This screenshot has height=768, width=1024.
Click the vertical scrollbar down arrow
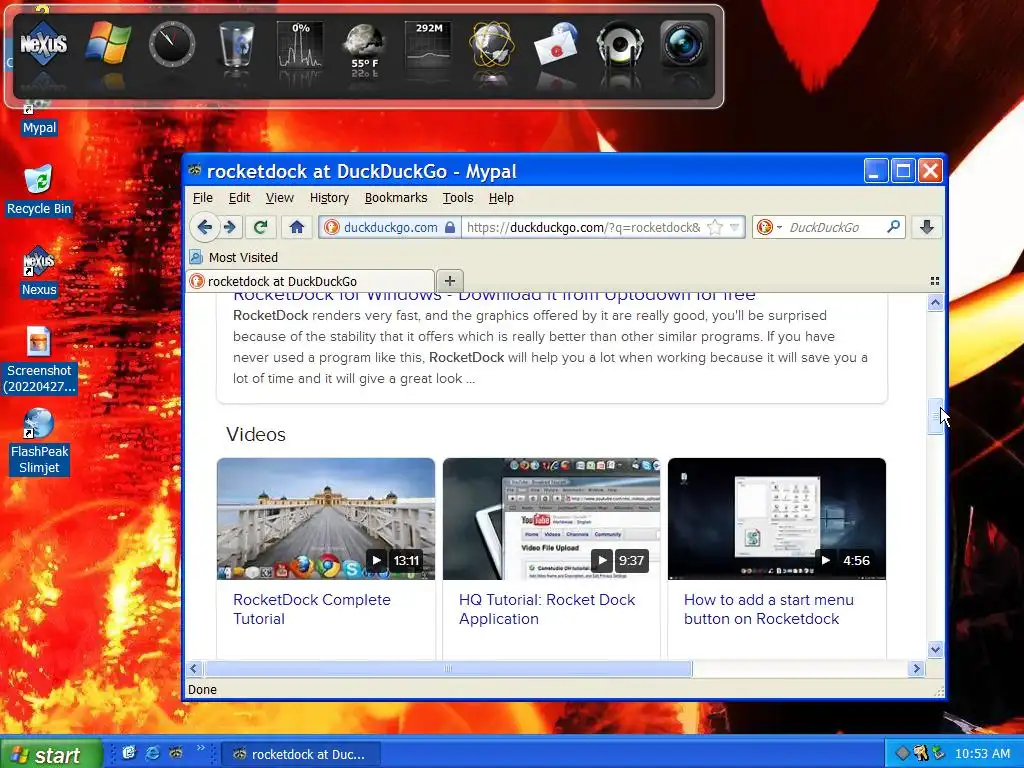point(935,649)
